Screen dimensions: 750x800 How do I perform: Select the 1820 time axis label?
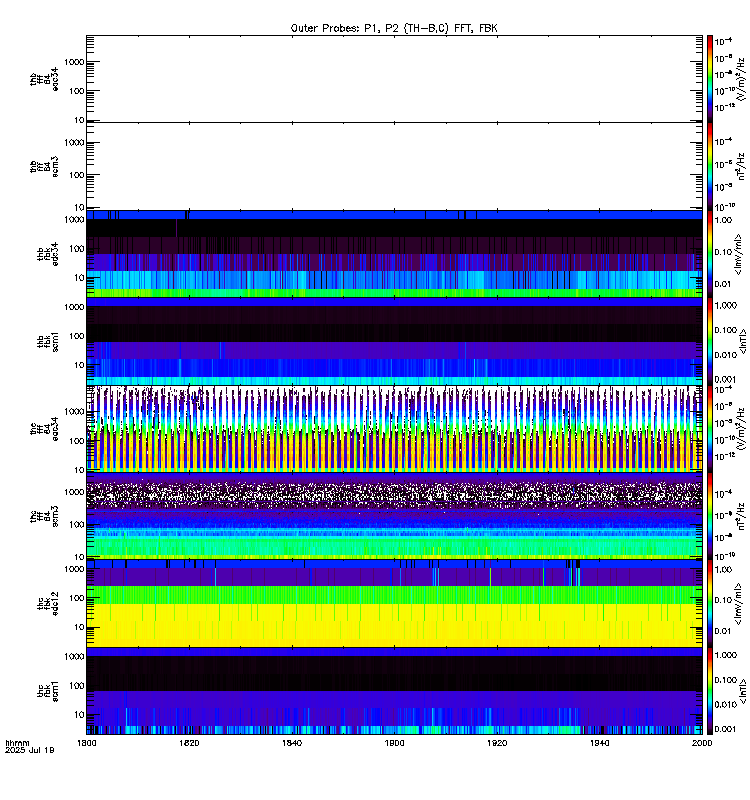pyautogui.click(x=189, y=743)
